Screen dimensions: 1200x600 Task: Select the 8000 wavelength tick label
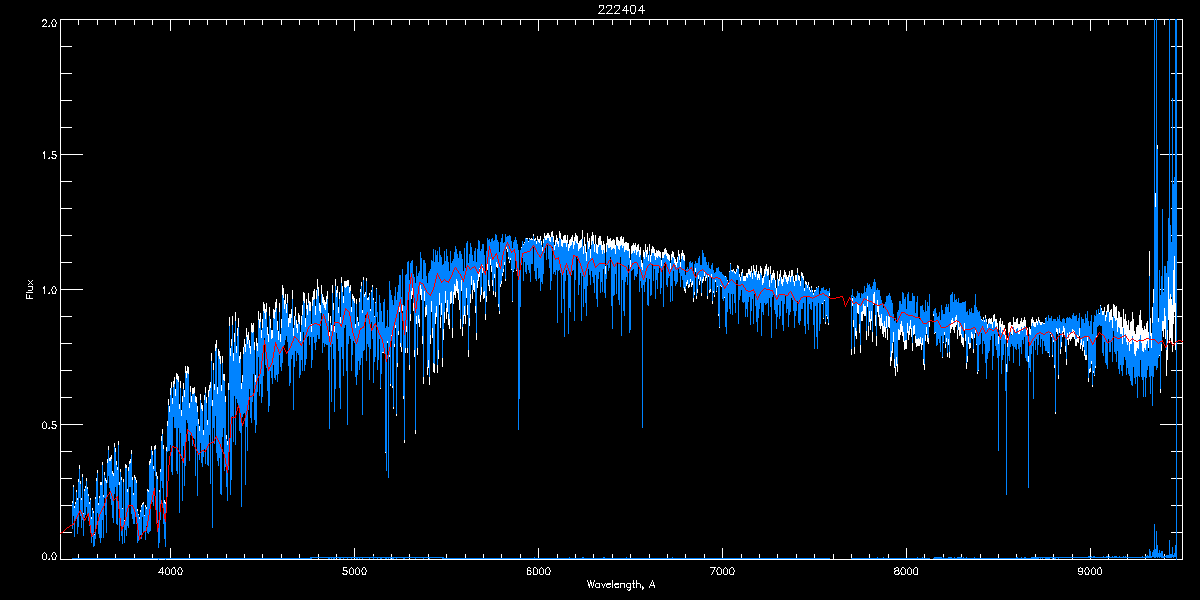click(x=906, y=572)
